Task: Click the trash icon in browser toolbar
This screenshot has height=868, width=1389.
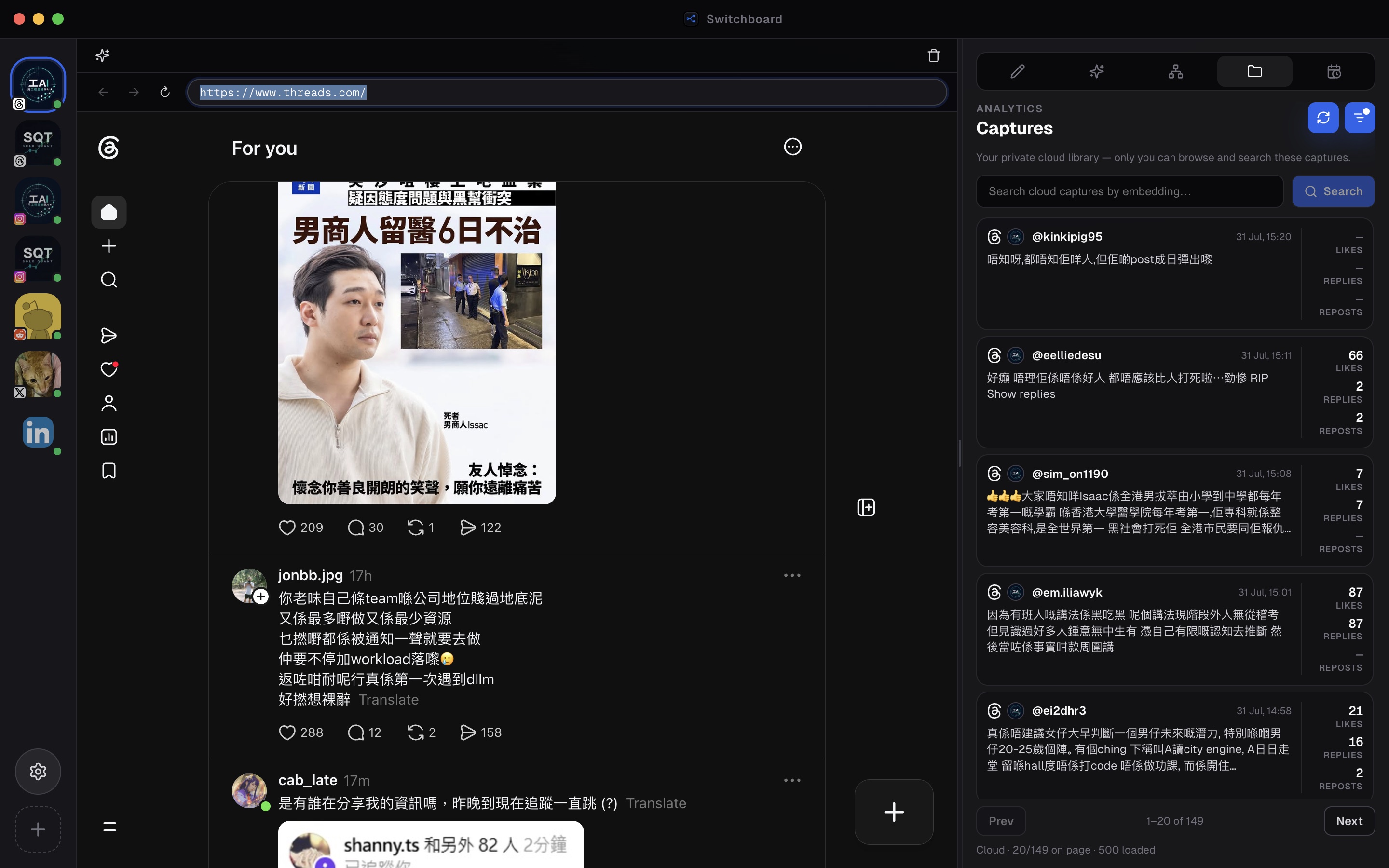Action: 933,55
